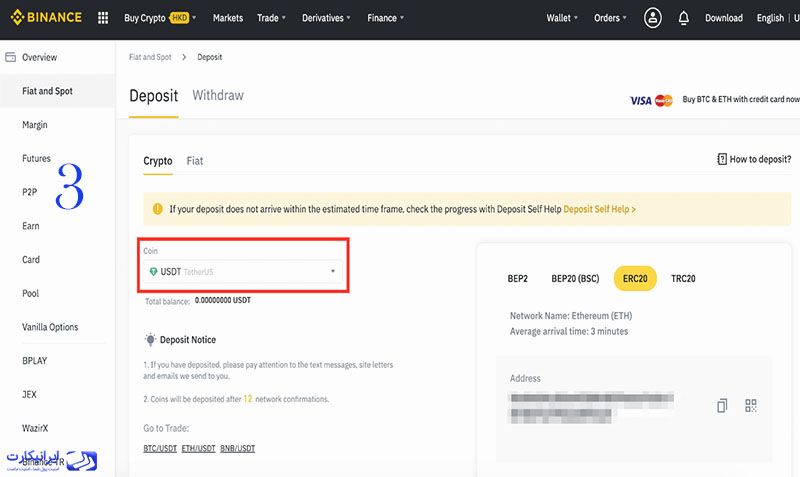800x477 pixels.
Task: Open Overview in the sidebar
Action: pyautogui.click(x=39, y=57)
